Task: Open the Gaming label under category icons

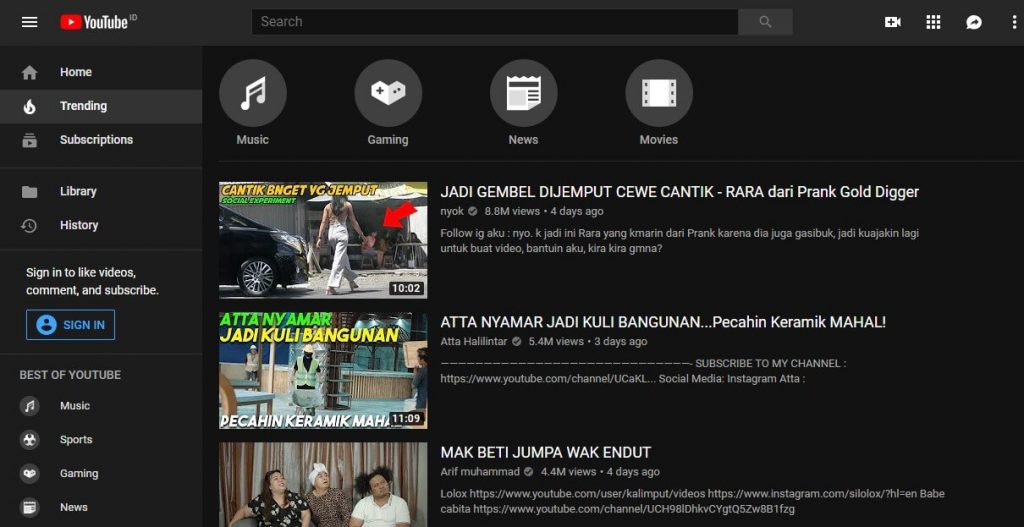Action: pyautogui.click(x=388, y=140)
